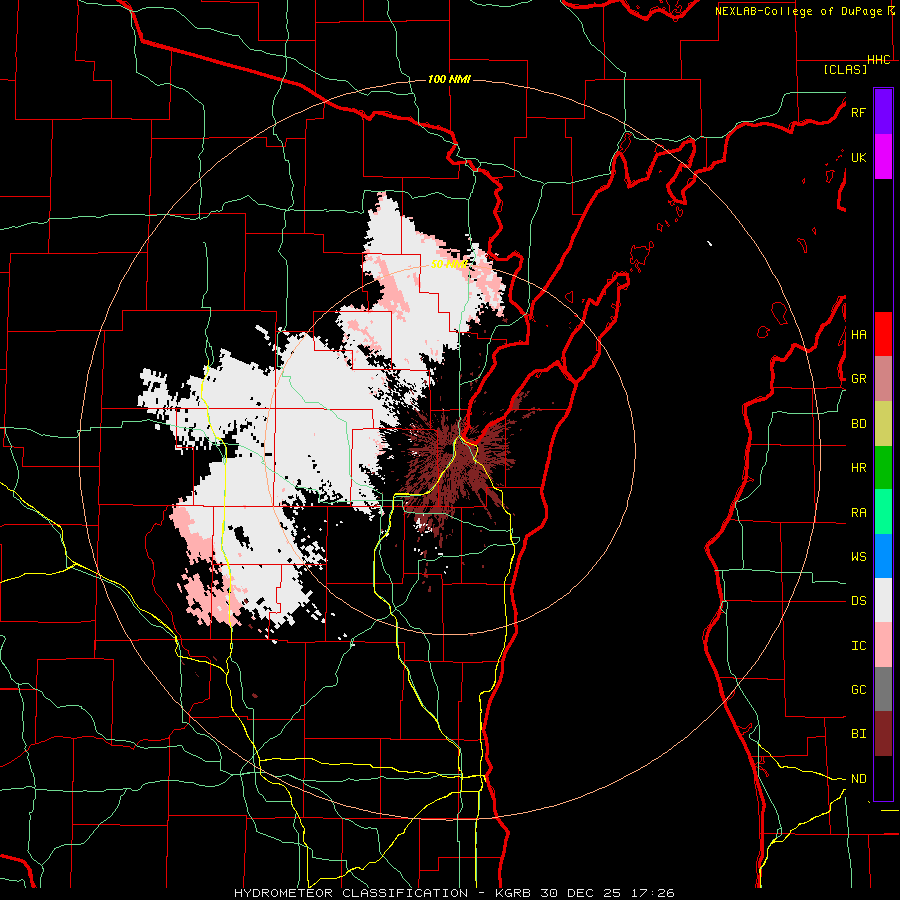Click the light pink IC swatch
This screenshot has height=900, width=900.
[883, 645]
